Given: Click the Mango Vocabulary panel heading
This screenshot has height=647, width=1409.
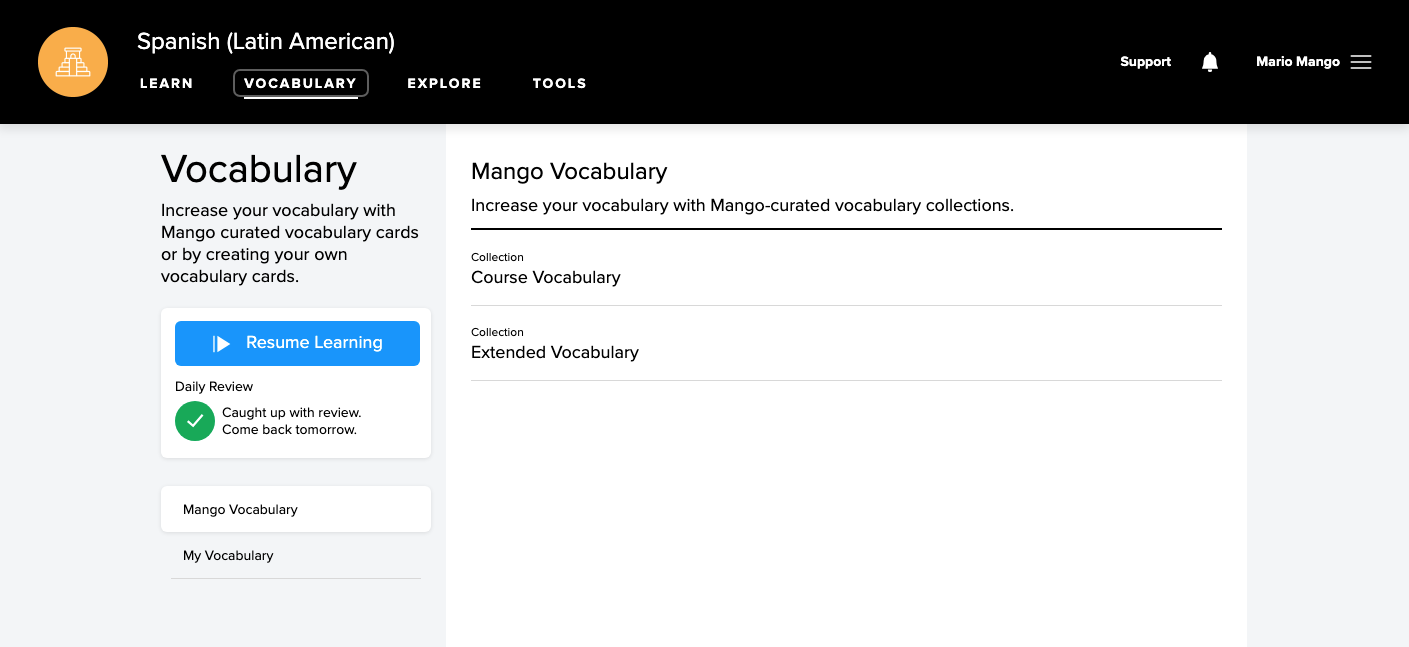Looking at the screenshot, I should (569, 172).
